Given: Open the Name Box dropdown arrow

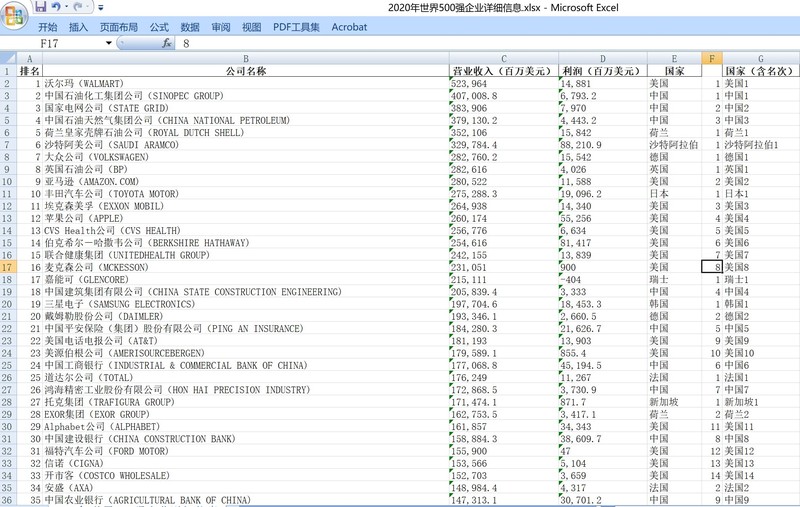Looking at the screenshot, I should 109,43.
